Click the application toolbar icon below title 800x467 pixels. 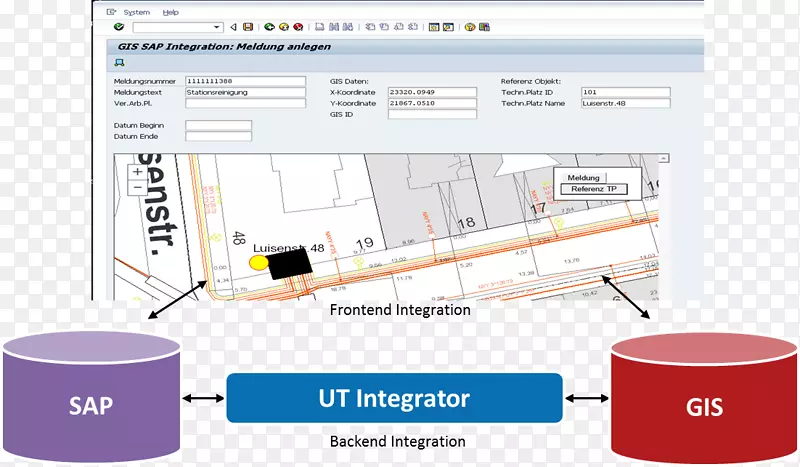point(119,62)
